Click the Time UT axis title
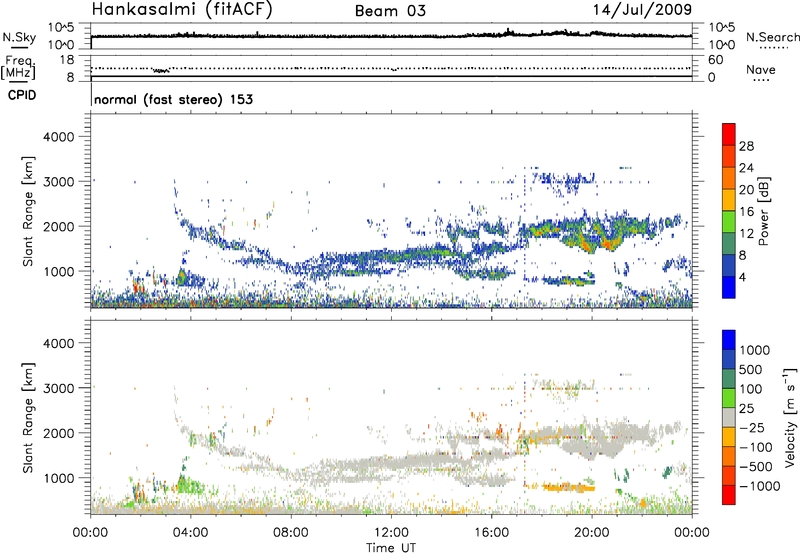 pos(391,548)
